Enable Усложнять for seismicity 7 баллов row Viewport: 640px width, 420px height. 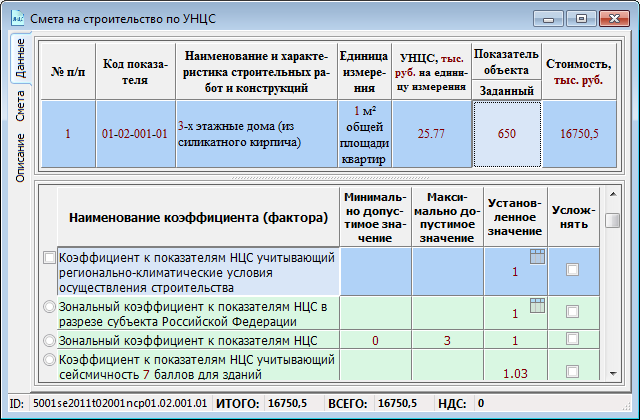(x=572, y=371)
